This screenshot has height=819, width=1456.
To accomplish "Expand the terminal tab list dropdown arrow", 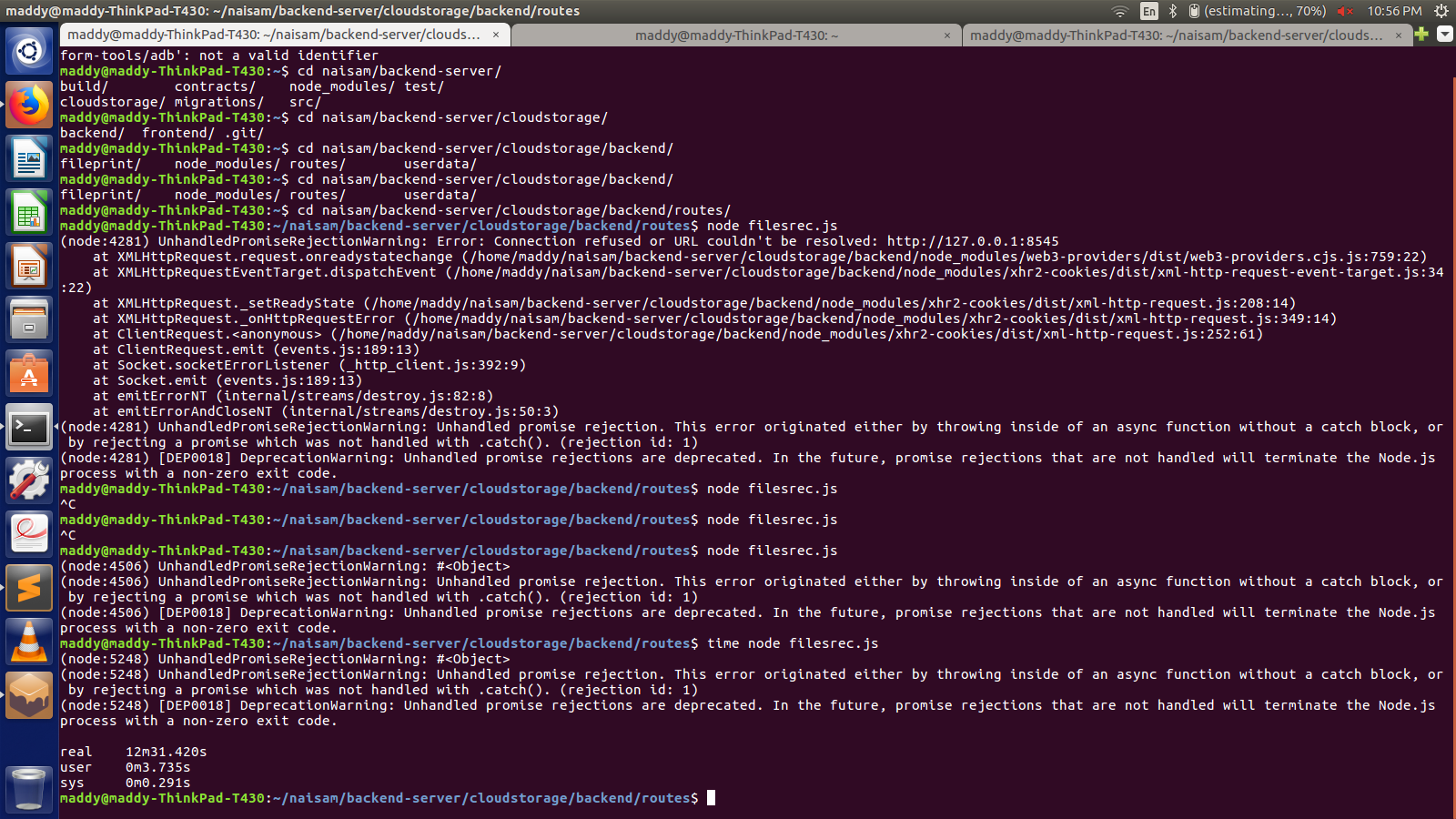I will pyautogui.click(x=1444, y=34).
